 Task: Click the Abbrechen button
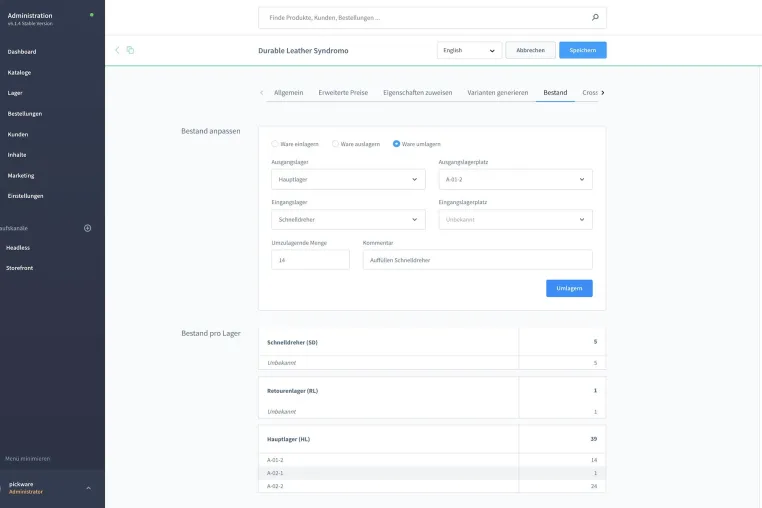point(530,50)
